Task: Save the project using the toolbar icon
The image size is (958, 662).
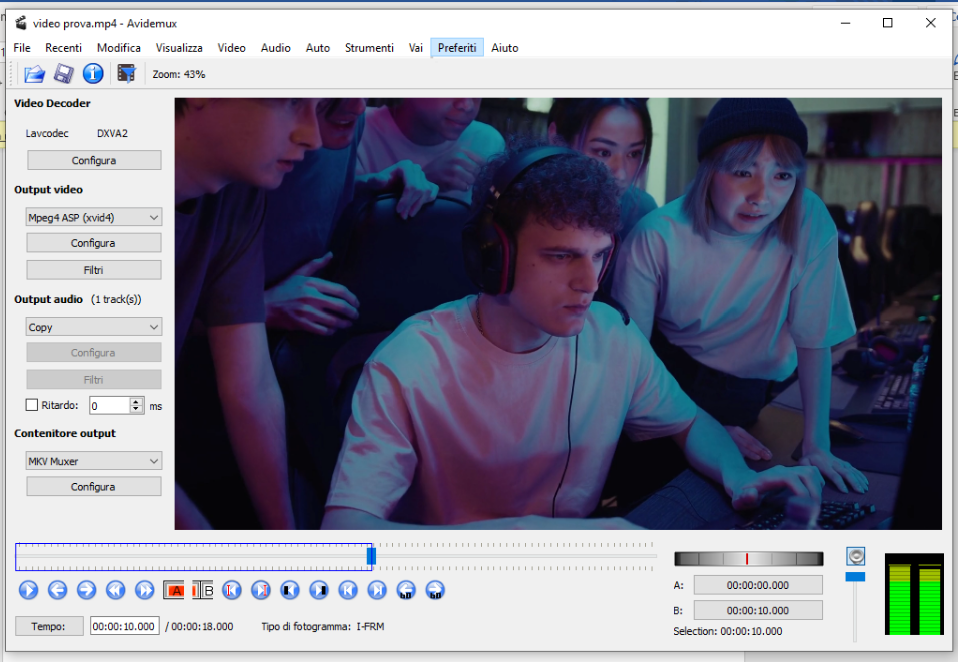Action: pyautogui.click(x=64, y=73)
